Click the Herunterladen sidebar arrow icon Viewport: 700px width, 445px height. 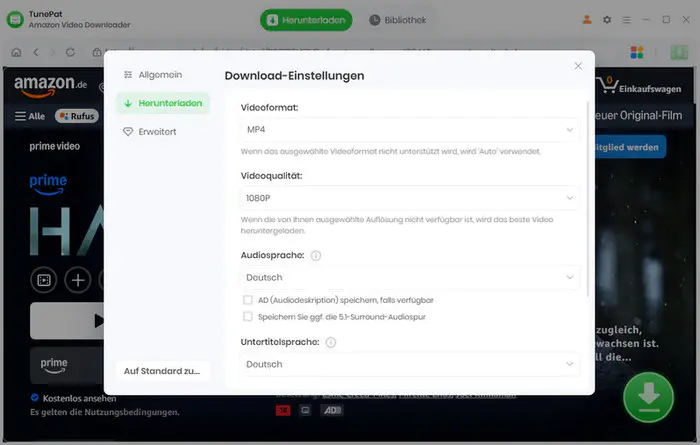128,103
